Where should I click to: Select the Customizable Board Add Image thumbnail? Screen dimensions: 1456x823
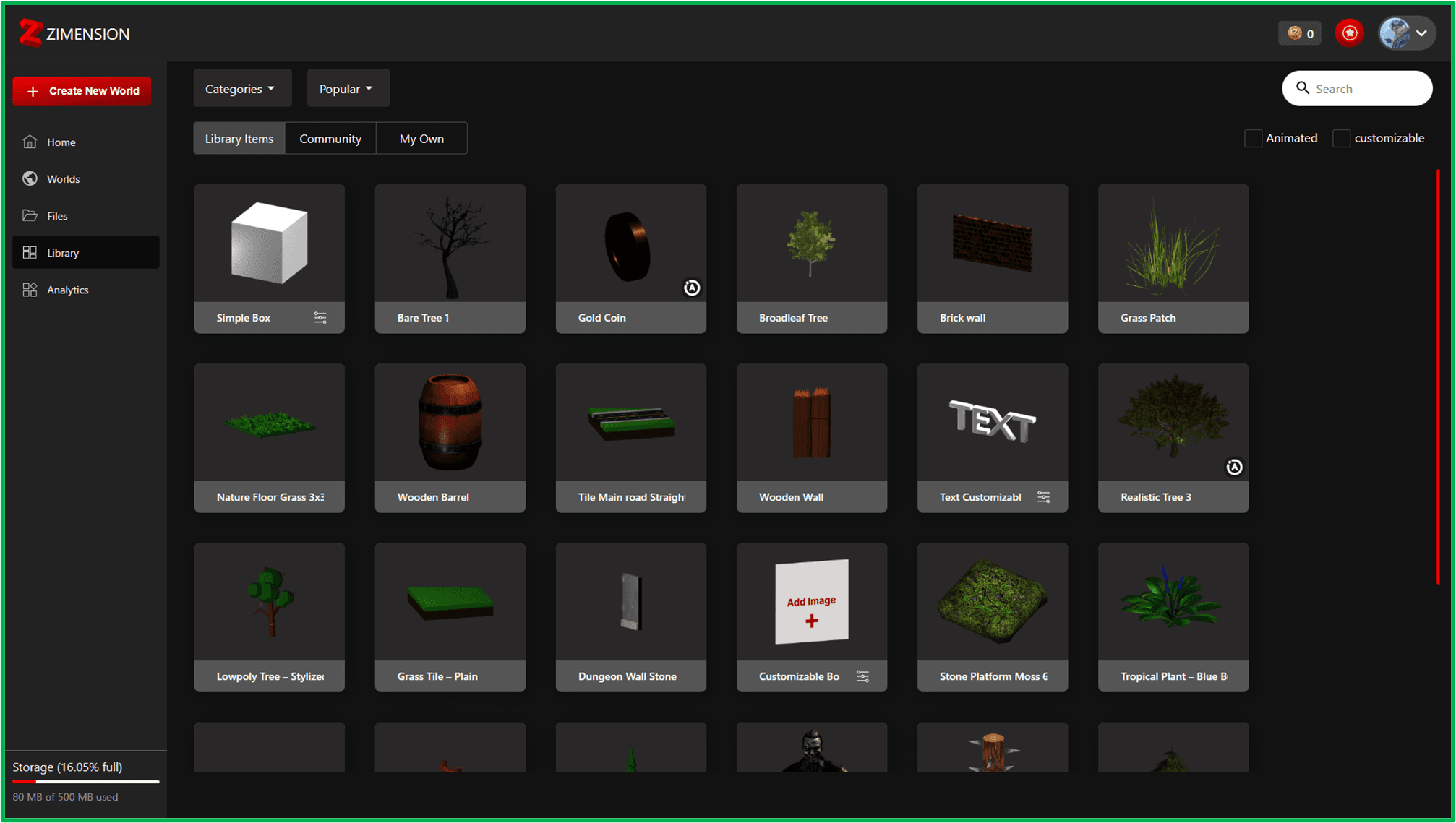(x=811, y=602)
